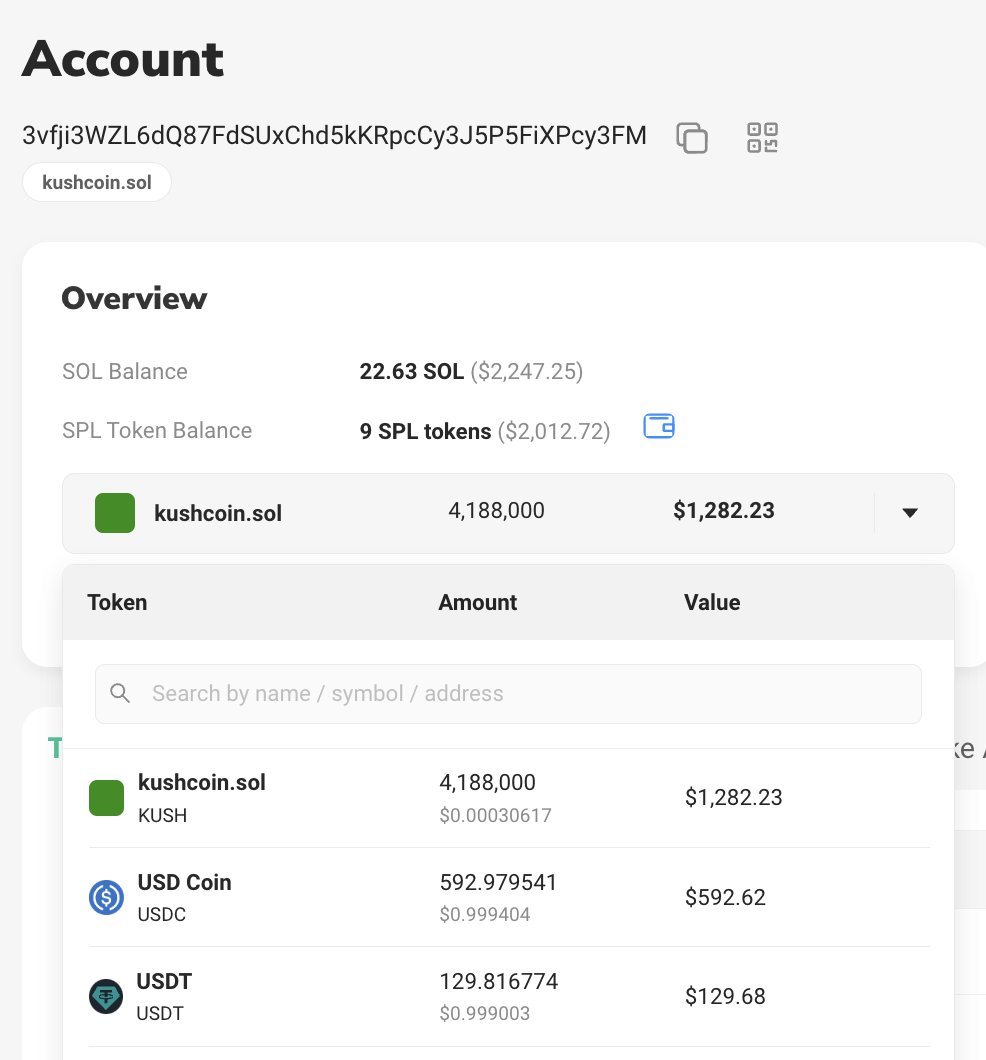Click the SOL Balance label
This screenshot has width=986, height=1060.
pos(125,371)
